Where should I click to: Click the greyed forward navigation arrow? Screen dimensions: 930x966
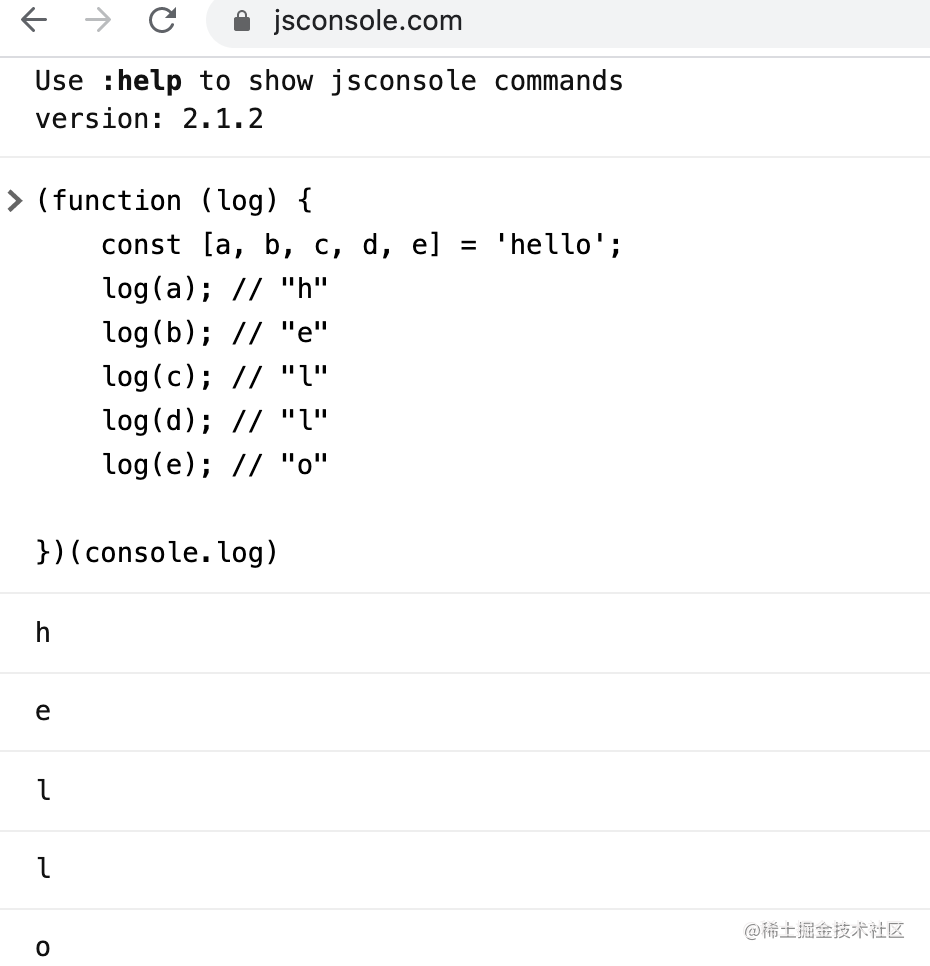pos(97,20)
